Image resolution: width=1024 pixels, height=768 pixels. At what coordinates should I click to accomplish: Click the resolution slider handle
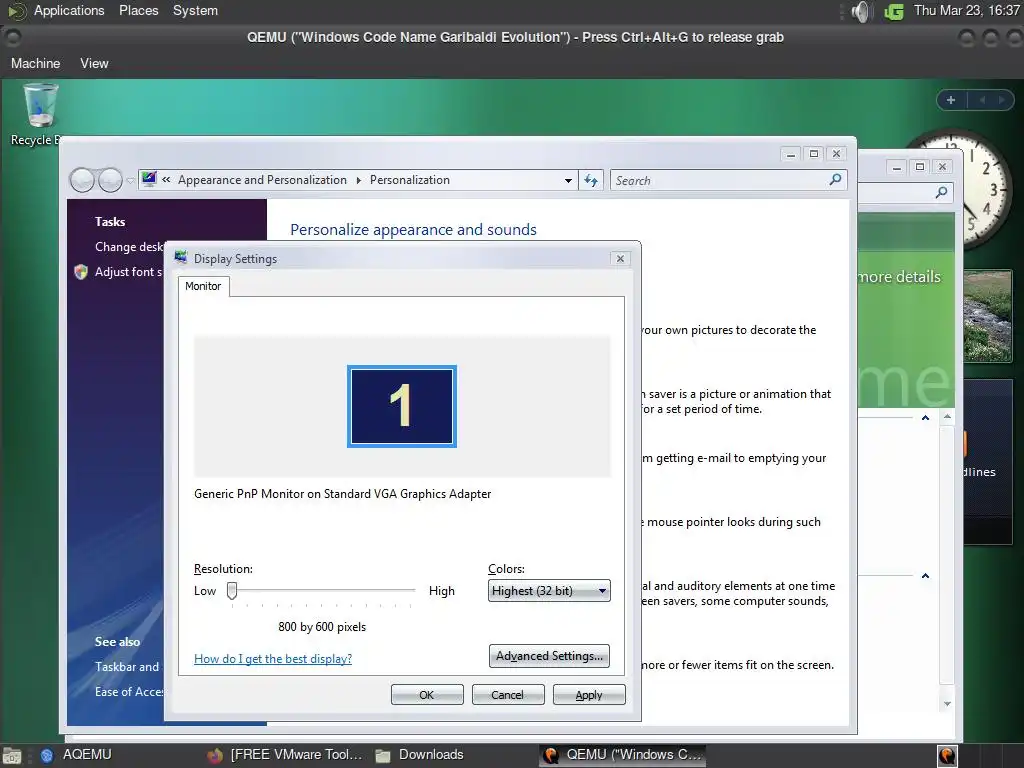(x=232, y=591)
